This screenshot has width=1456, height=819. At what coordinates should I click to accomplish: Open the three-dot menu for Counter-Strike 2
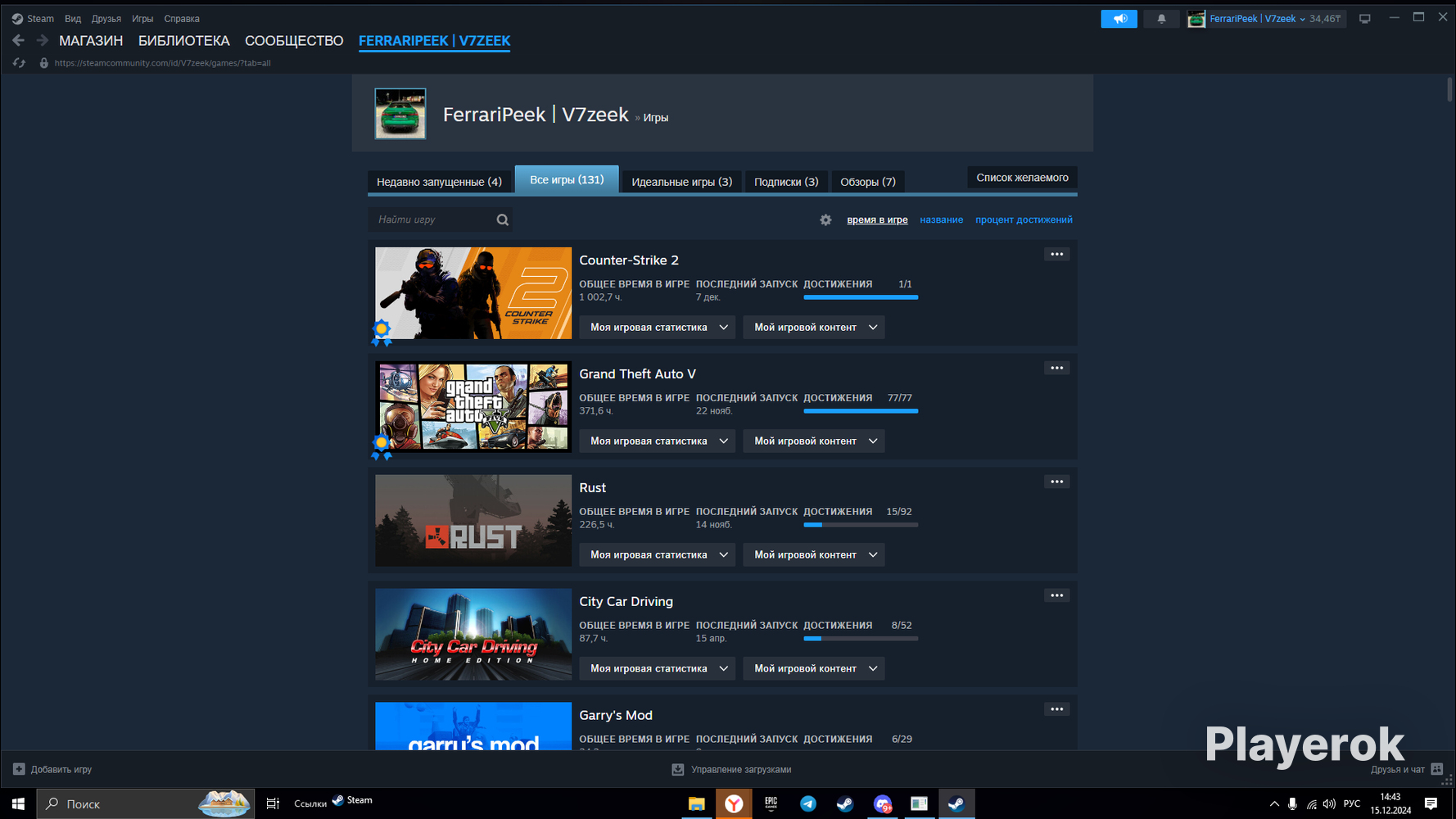click(1057, 254)
